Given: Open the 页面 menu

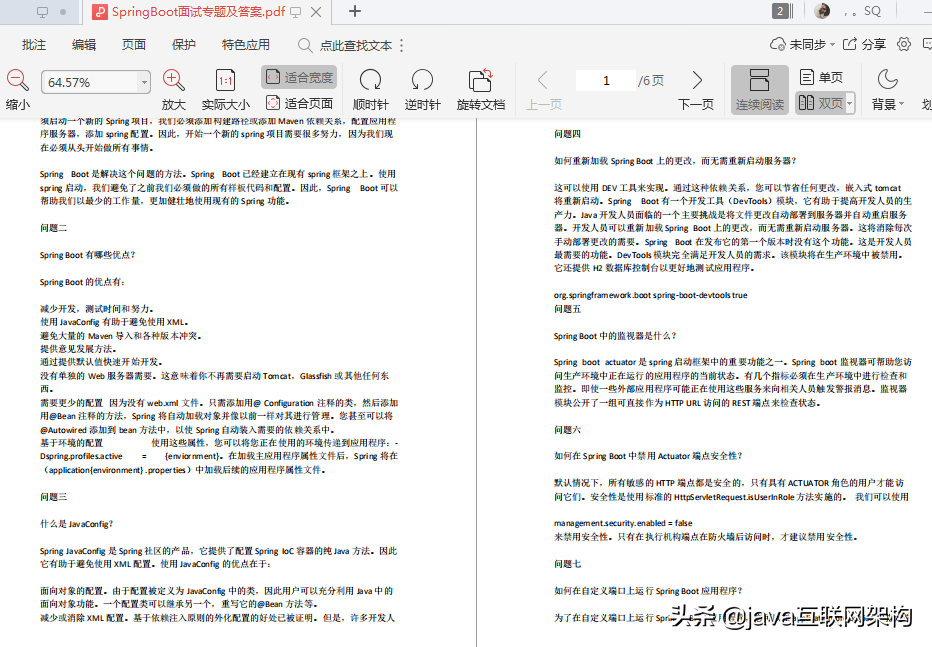Looking at the screenshot, I should [134, 45].
